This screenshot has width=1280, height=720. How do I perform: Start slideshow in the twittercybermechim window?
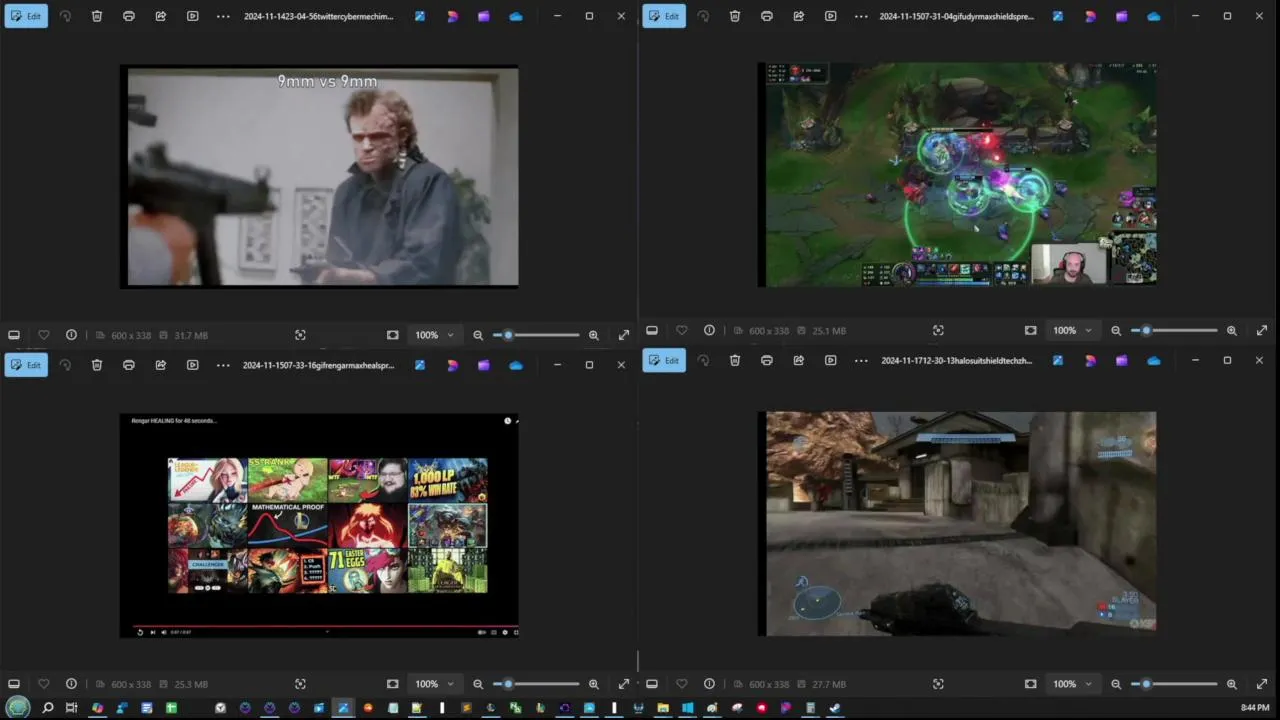pyautogui.click(x=193, y=16)
